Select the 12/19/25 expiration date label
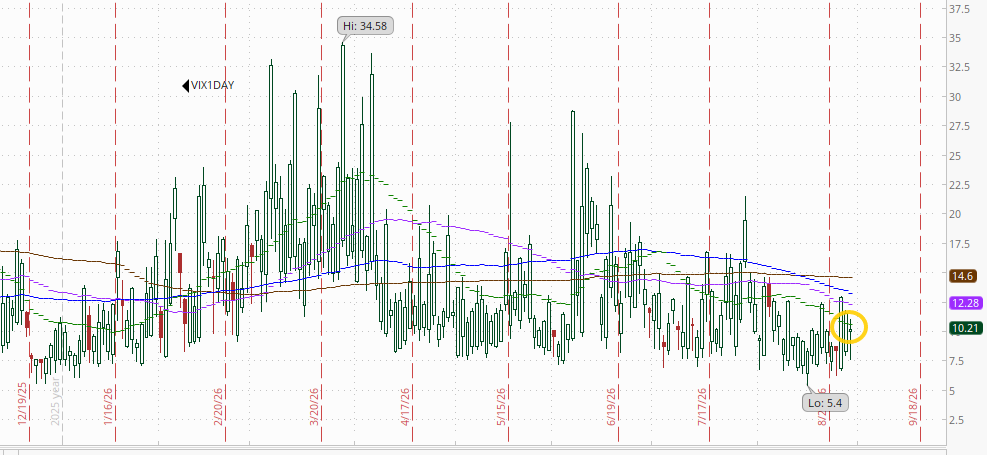This screenshot has height=455, width=987. 23,402
